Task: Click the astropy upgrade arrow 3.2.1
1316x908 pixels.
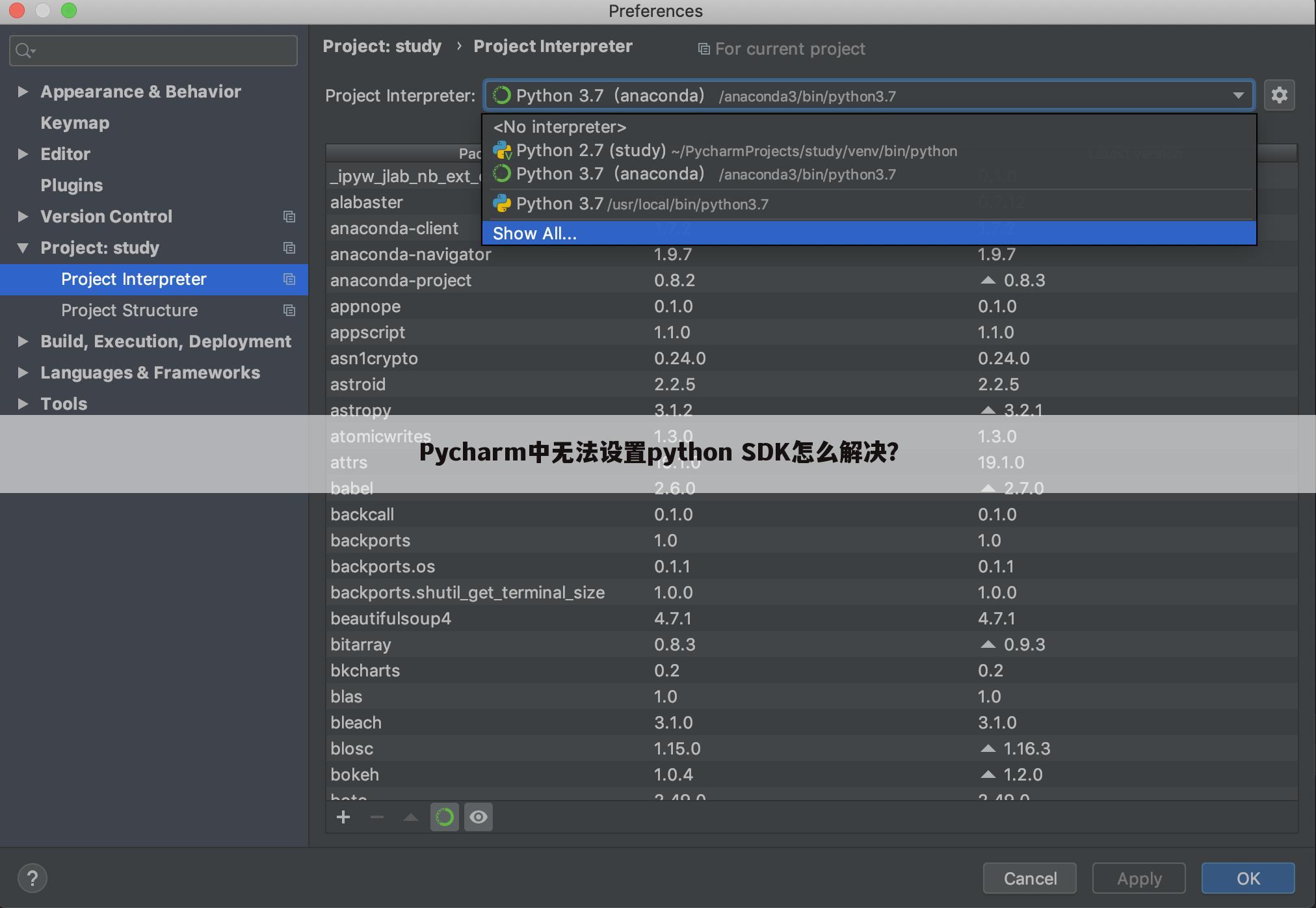Action: [988, 410]
